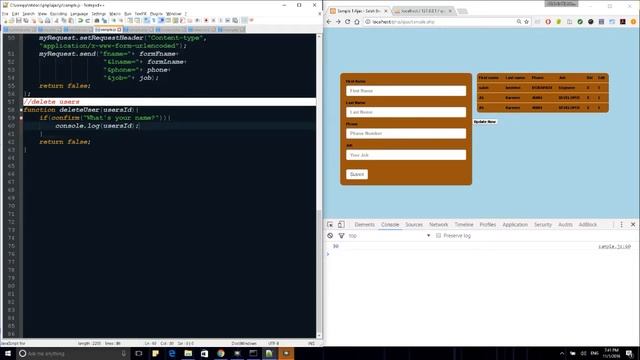The width and height of the screenshot is (640, 360).
Task: Show hidden system tray icons chevron
Action: [x=562, y=353]
